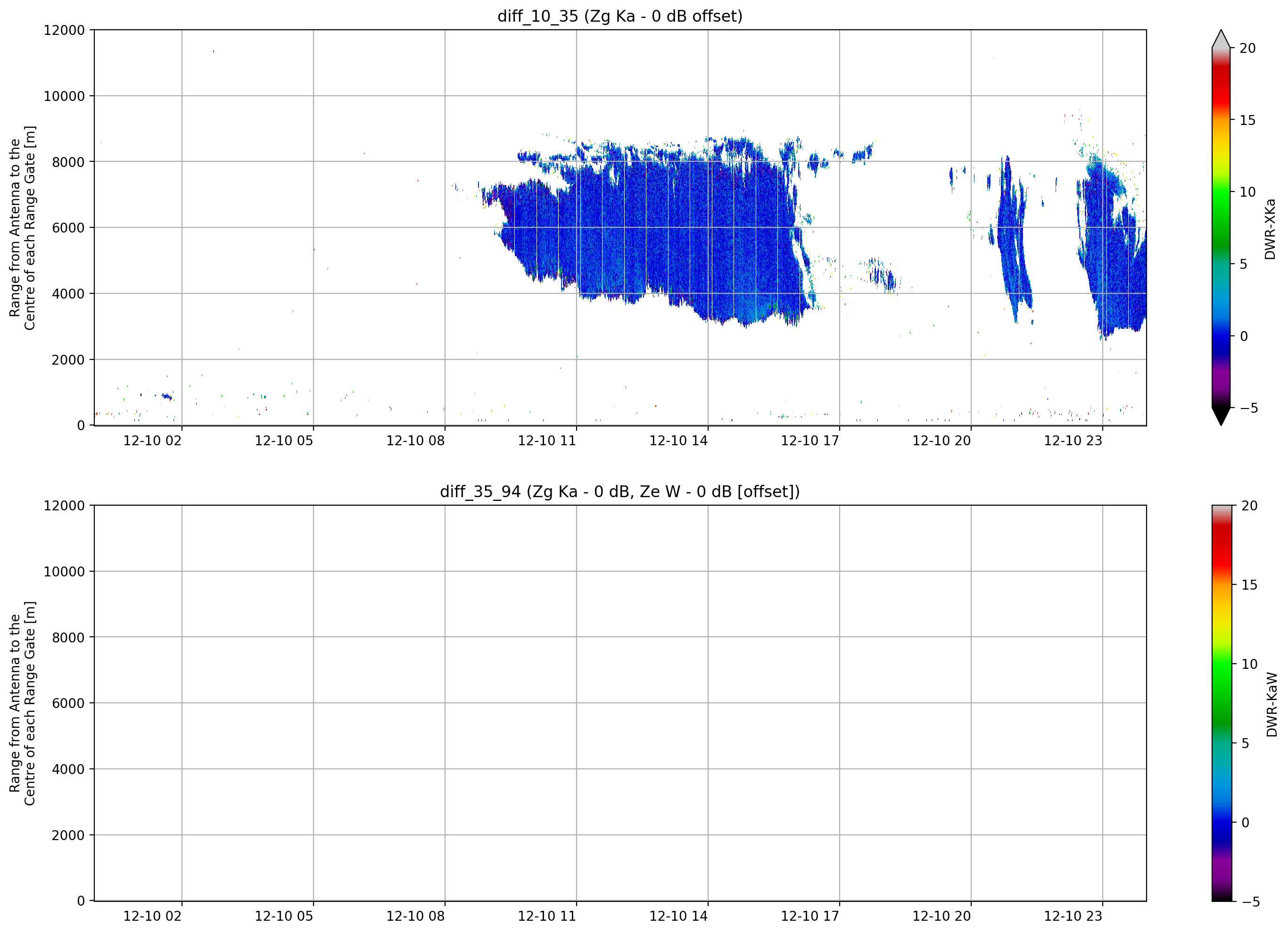
Task: Click tick '4000' on the diff_10_35 y-axis
Action: pos(68,294)
